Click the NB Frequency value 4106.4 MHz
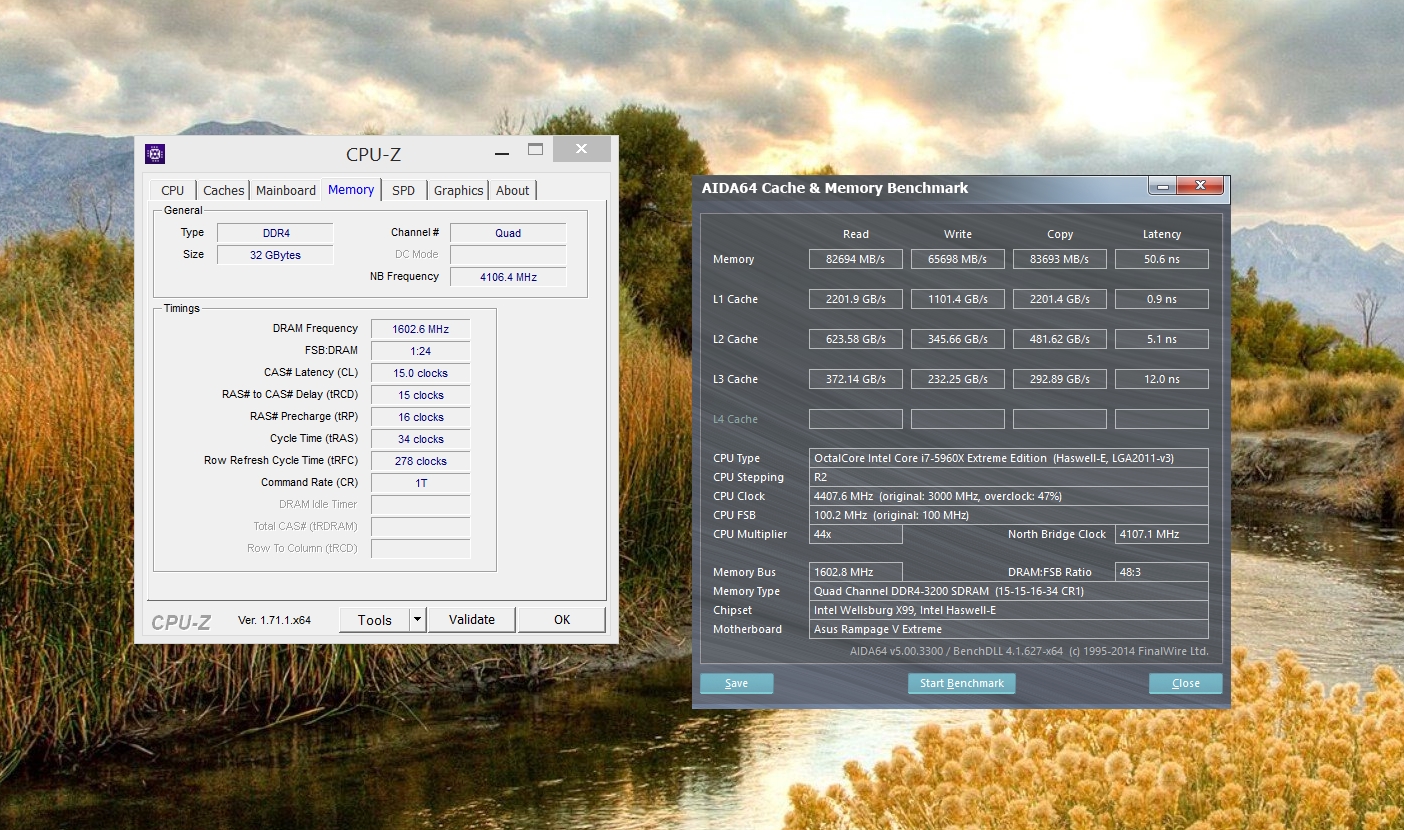This screenshot has height=830, width=1404. [508, 277]
